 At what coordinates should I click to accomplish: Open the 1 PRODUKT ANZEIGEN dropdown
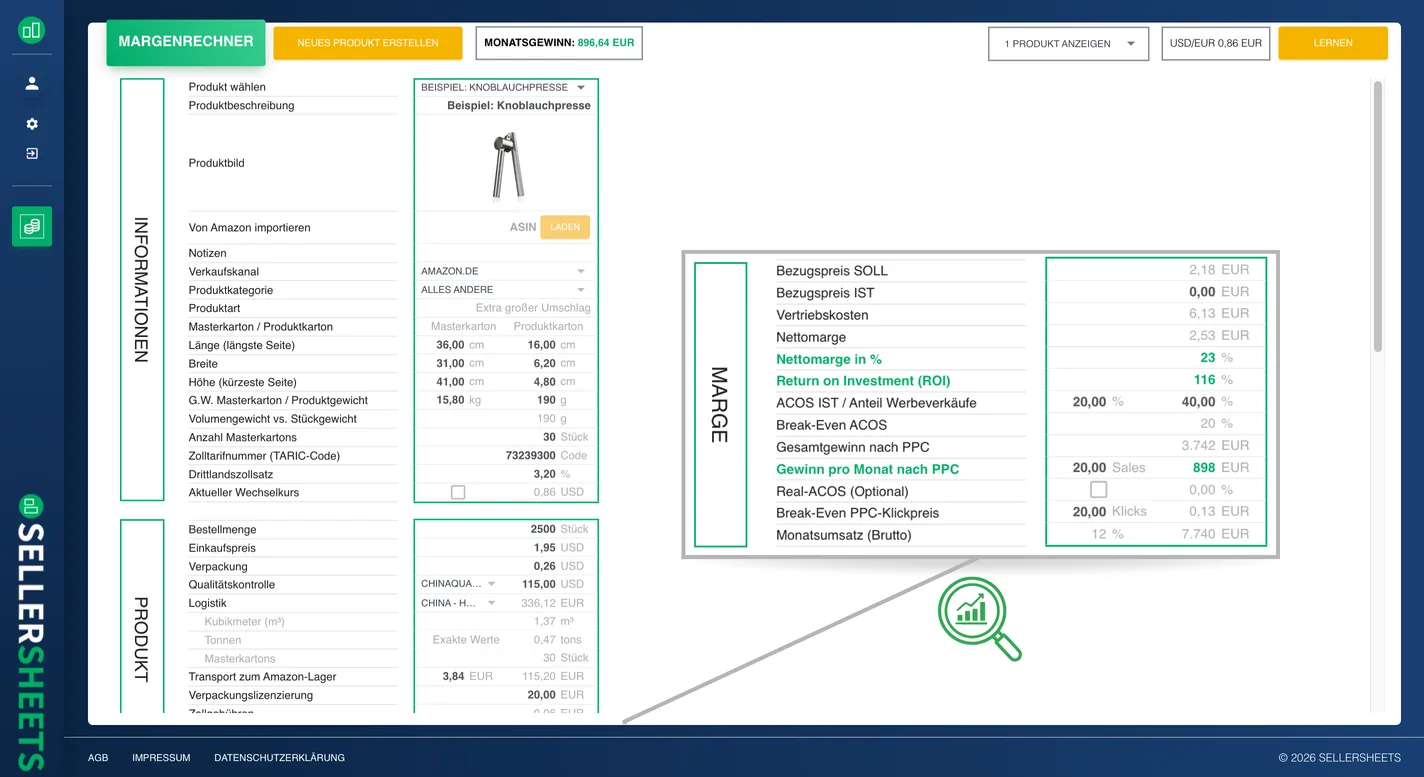[1069, 44]
